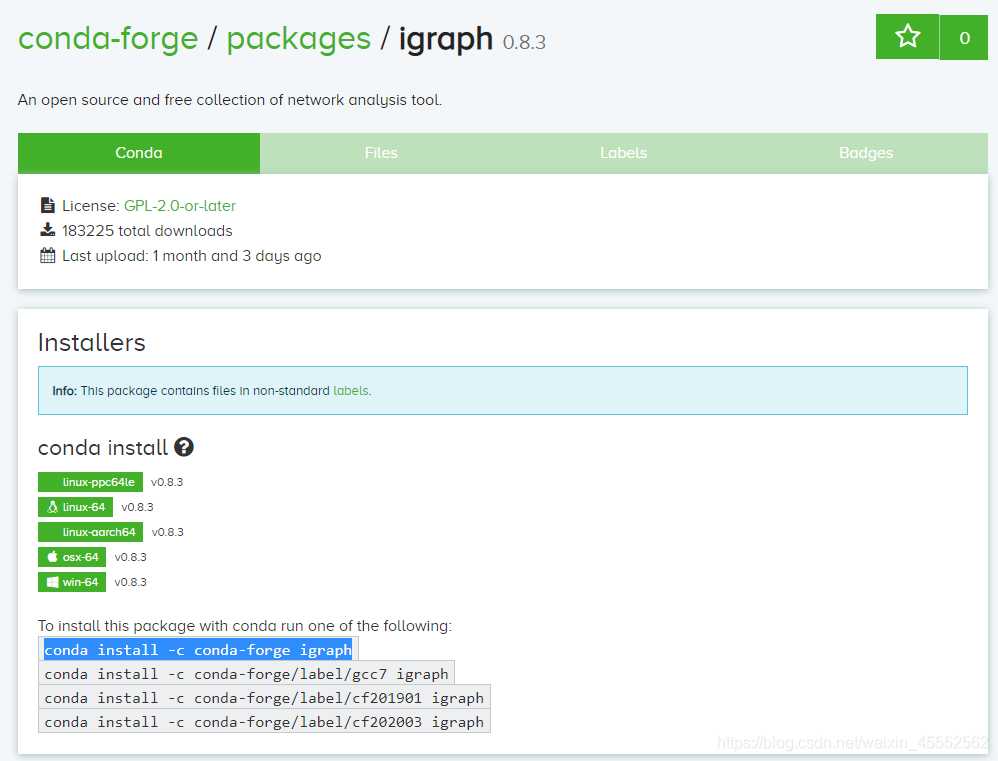The width and height of the screenshot is (998, 761).
Task: Select the linux-ppc64le platform badge
Action: point(90,482)
